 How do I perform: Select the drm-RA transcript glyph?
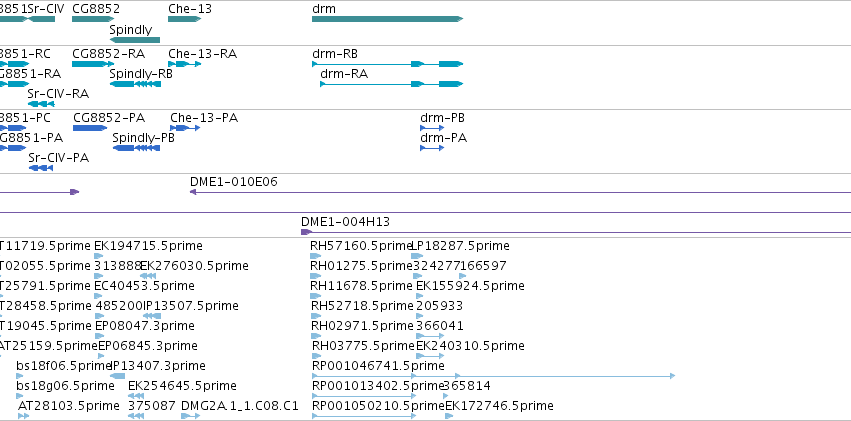coord(391,84)
